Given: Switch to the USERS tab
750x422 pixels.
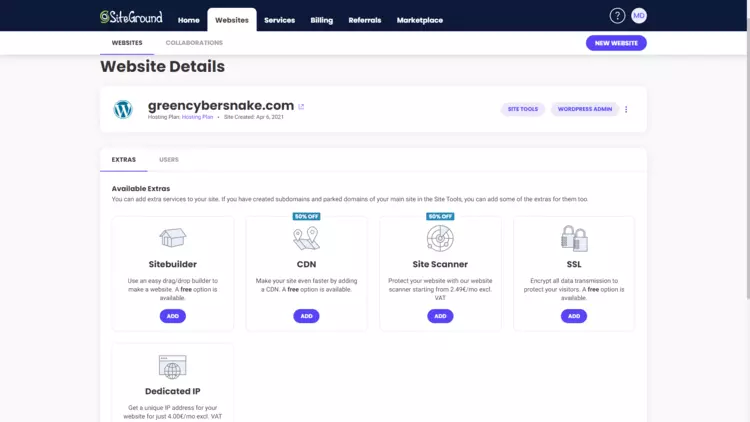Looking at the screenshot, I should coord(169,159).
